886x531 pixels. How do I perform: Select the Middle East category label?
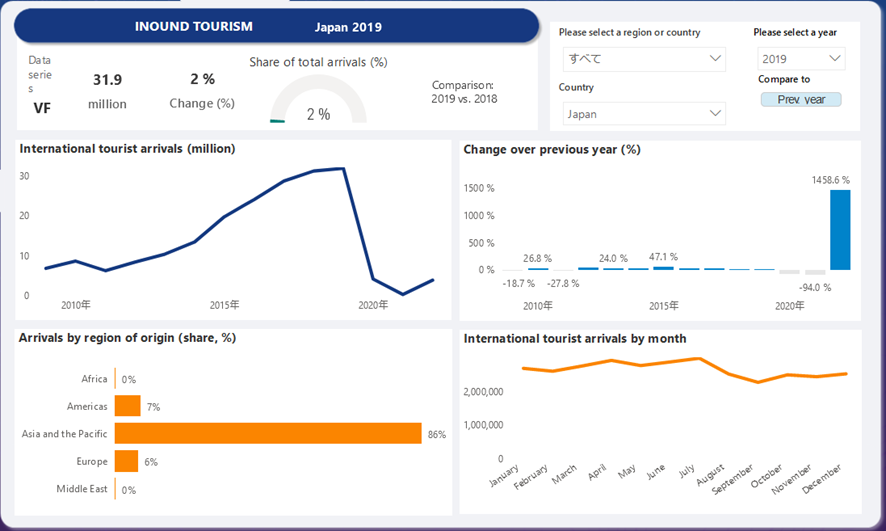click(x=83, y=489)
